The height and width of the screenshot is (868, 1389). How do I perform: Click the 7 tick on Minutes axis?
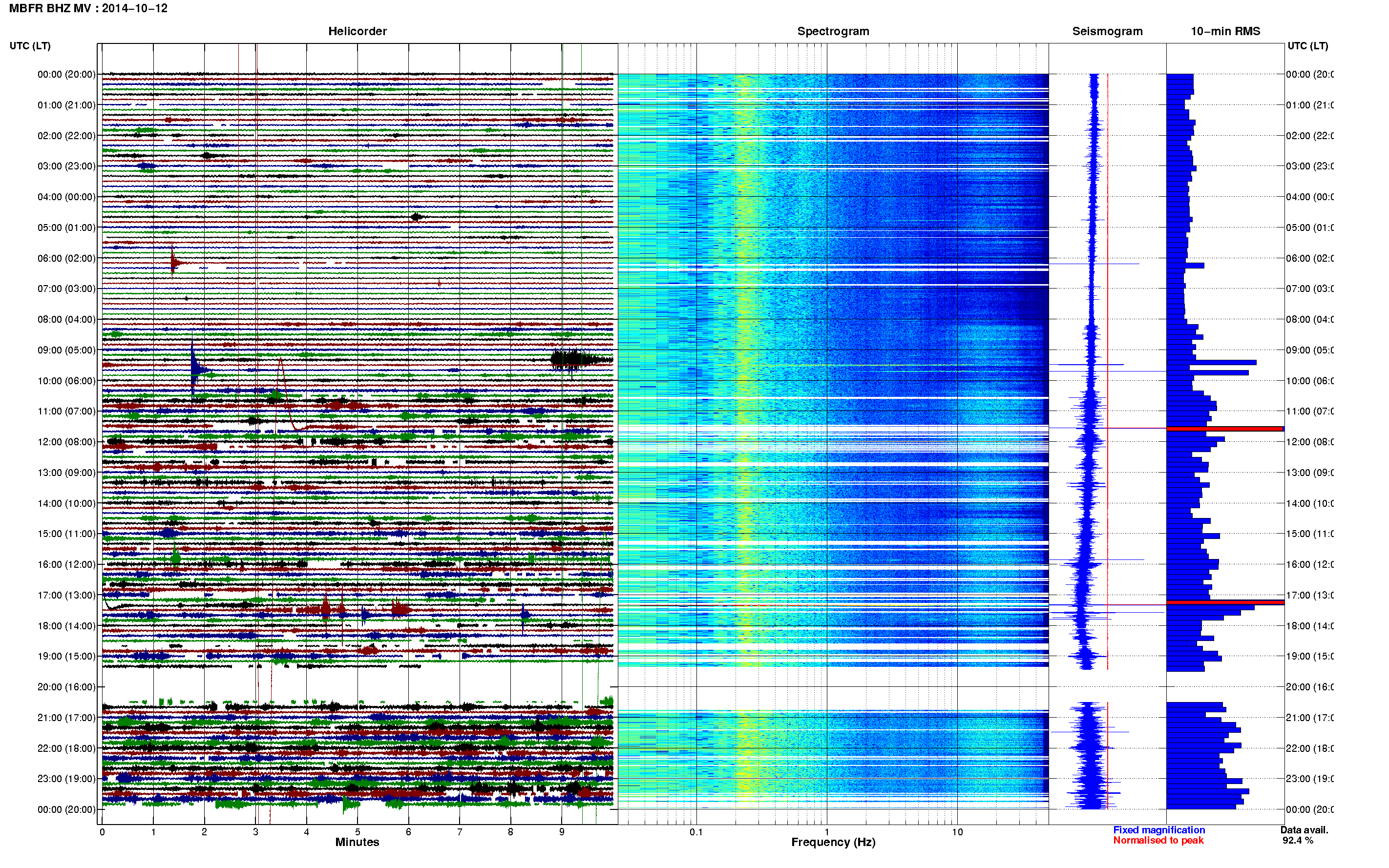point(460,832)
